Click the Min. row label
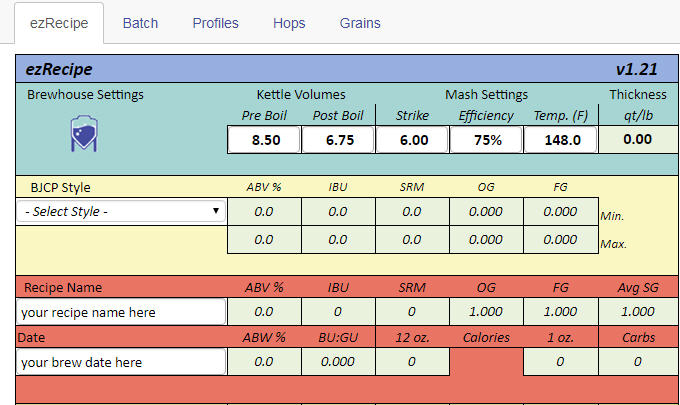Image resolution: width=680 pixels, height=405 pixels. [x=612, y=216]
